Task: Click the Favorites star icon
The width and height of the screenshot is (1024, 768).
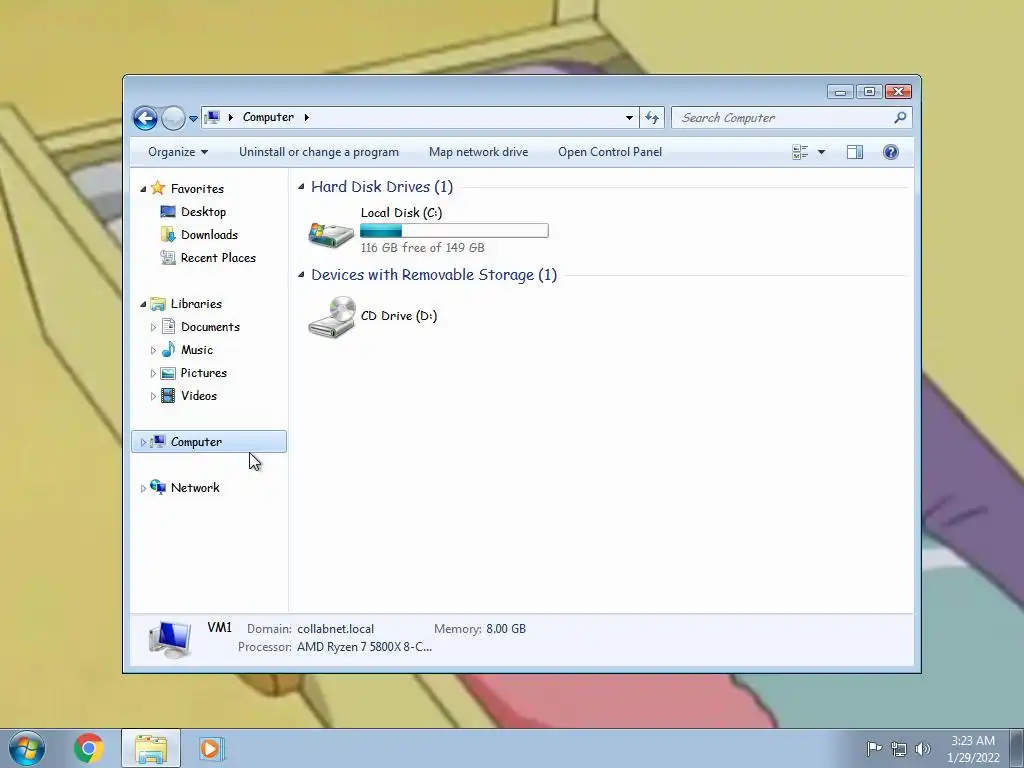Action: 158,188
